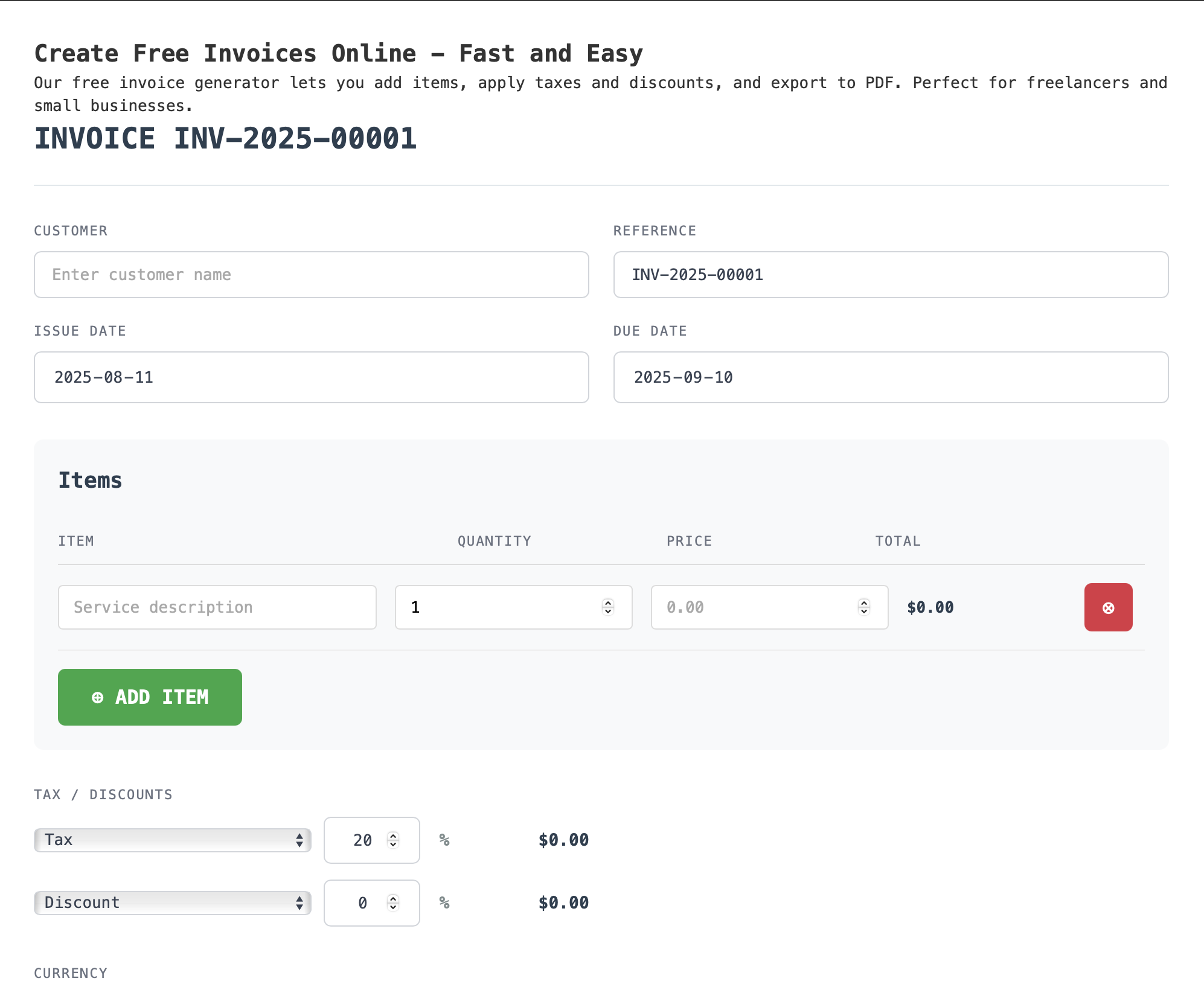Delete the item row with red button
1204x990 pixels.
[1108, 607]
